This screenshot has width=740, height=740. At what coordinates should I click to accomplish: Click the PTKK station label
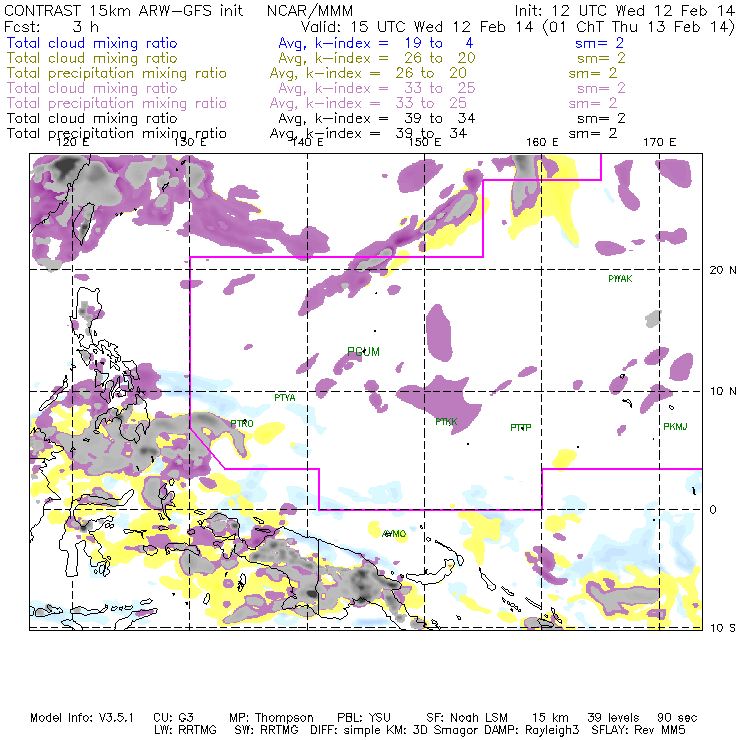click(x=446, y=421)
